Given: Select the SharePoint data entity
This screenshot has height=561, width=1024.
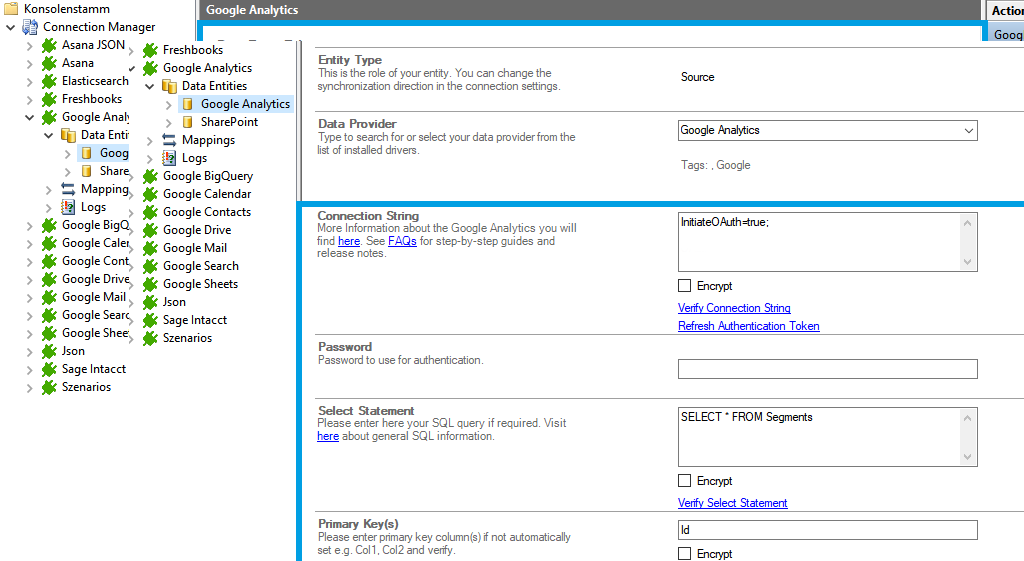Looking at the screenshot, I should tap(229, 122).
